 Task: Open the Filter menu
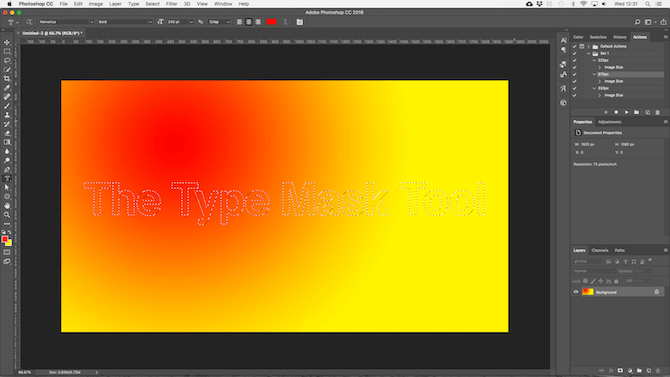tap(171, 4)
